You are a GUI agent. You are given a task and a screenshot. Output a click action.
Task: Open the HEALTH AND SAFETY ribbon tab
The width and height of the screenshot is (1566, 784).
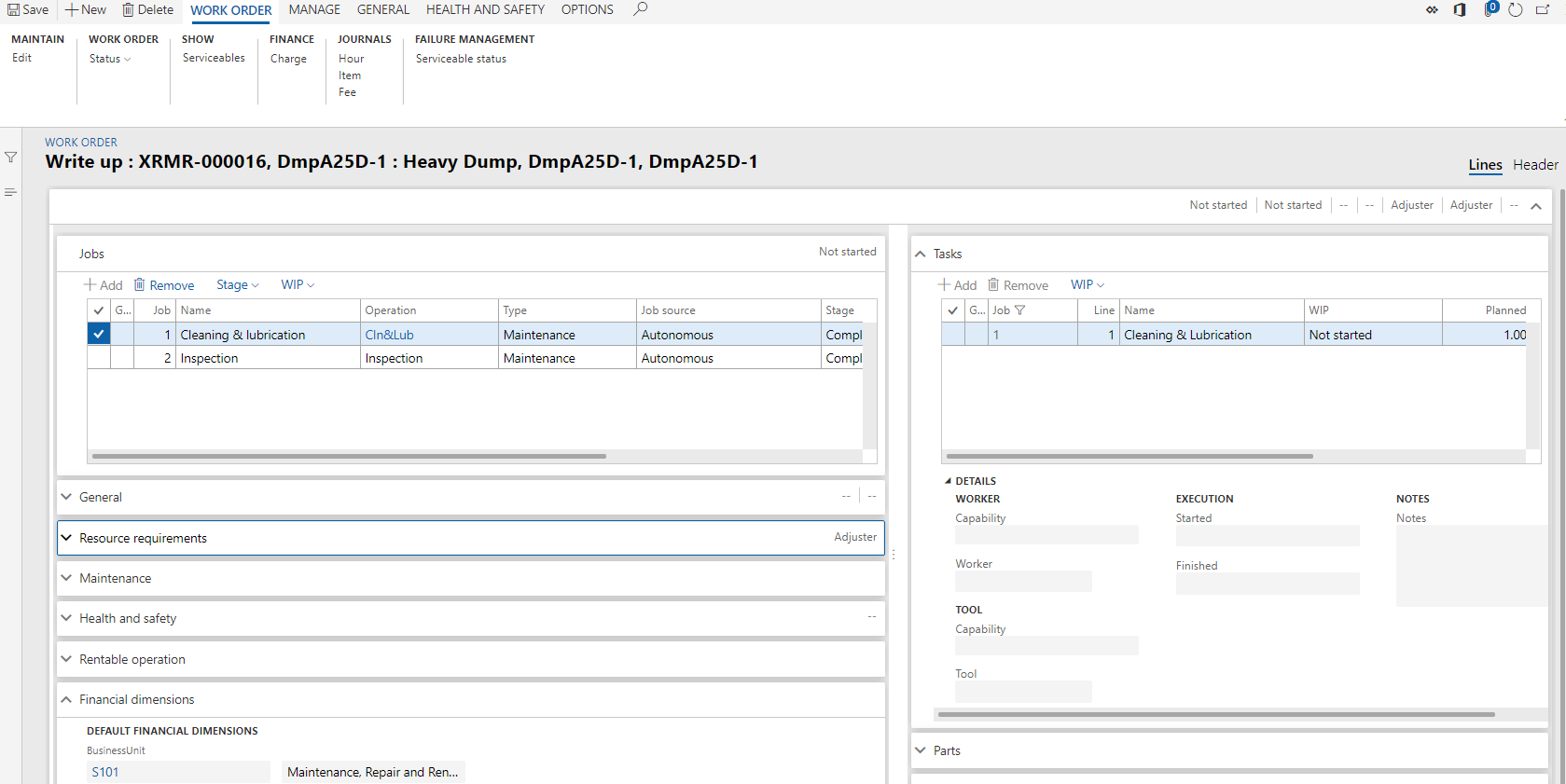[x=485, y=9]
